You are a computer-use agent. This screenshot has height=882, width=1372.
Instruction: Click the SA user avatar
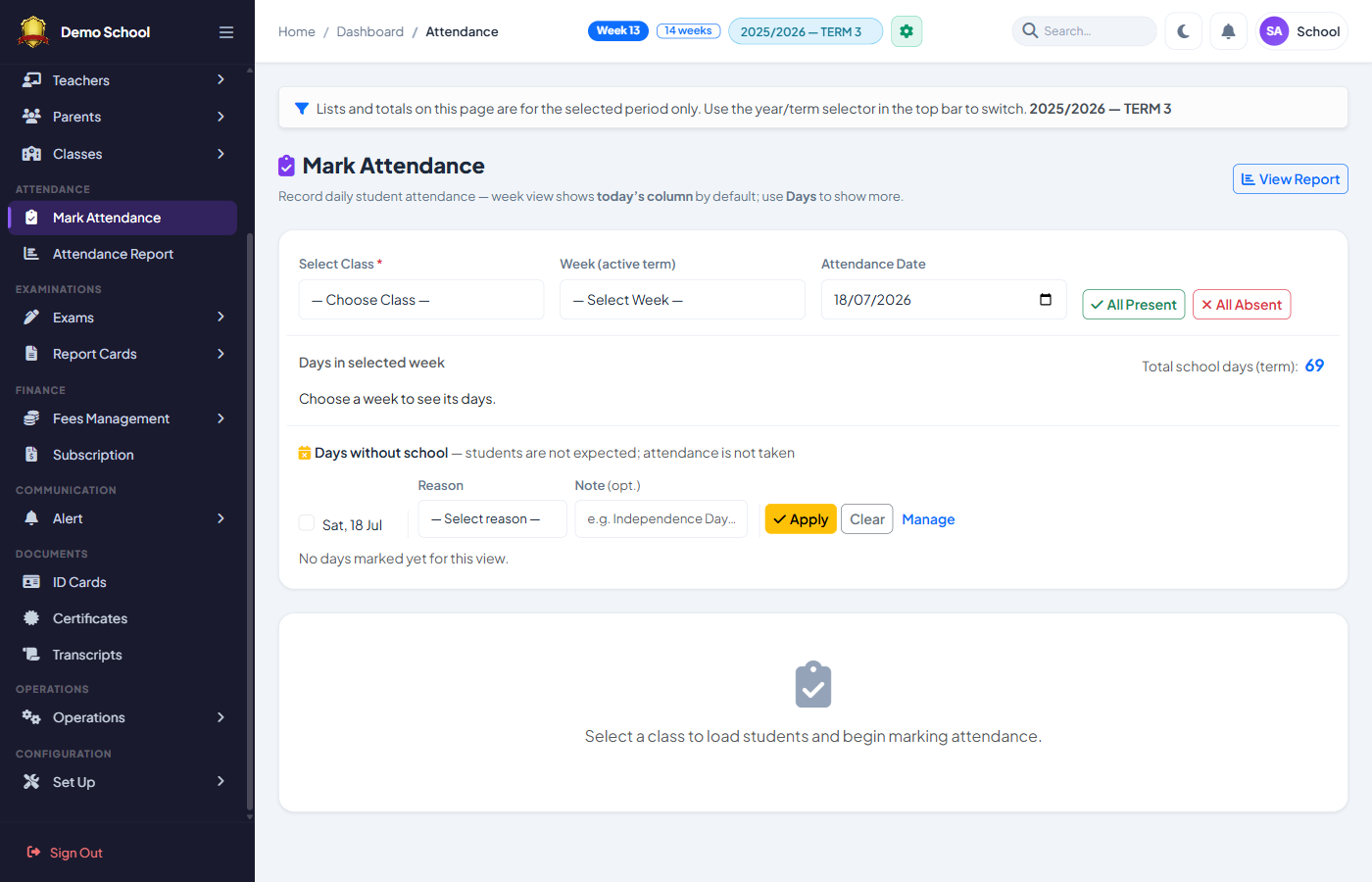(x=1274, y=31)
